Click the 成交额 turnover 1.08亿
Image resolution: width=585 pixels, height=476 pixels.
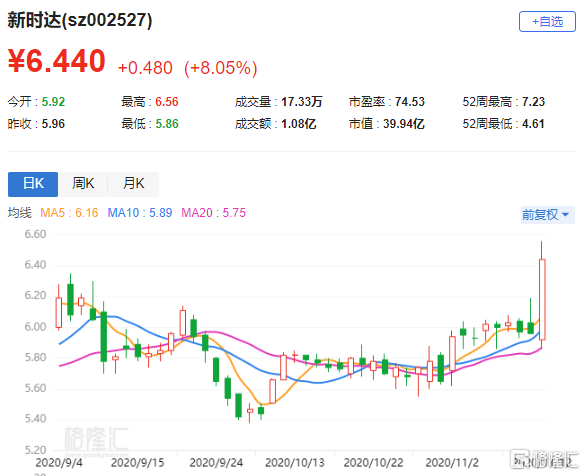tap(298, 123)
